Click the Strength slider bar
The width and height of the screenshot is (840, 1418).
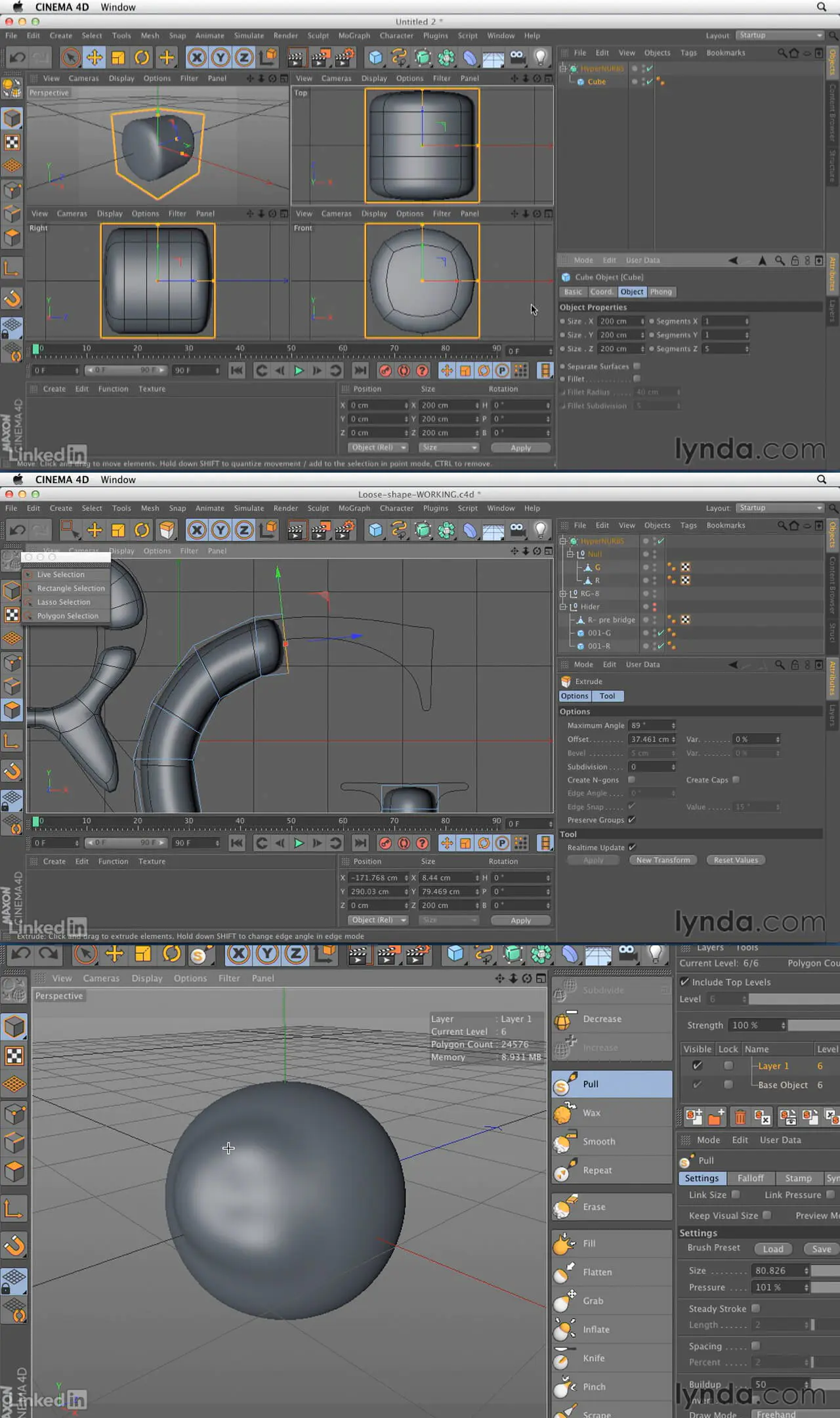(x=814, y=1025)
